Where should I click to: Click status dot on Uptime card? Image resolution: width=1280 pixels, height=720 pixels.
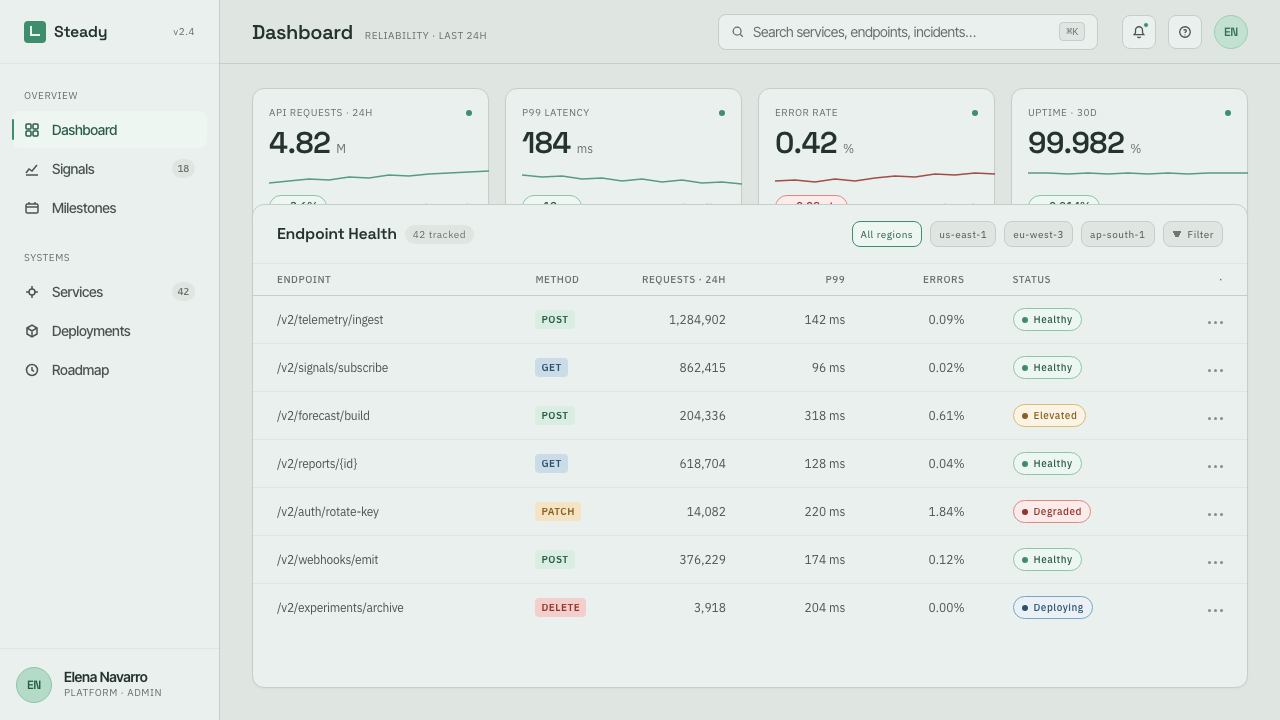click(x=1228, y=113)
